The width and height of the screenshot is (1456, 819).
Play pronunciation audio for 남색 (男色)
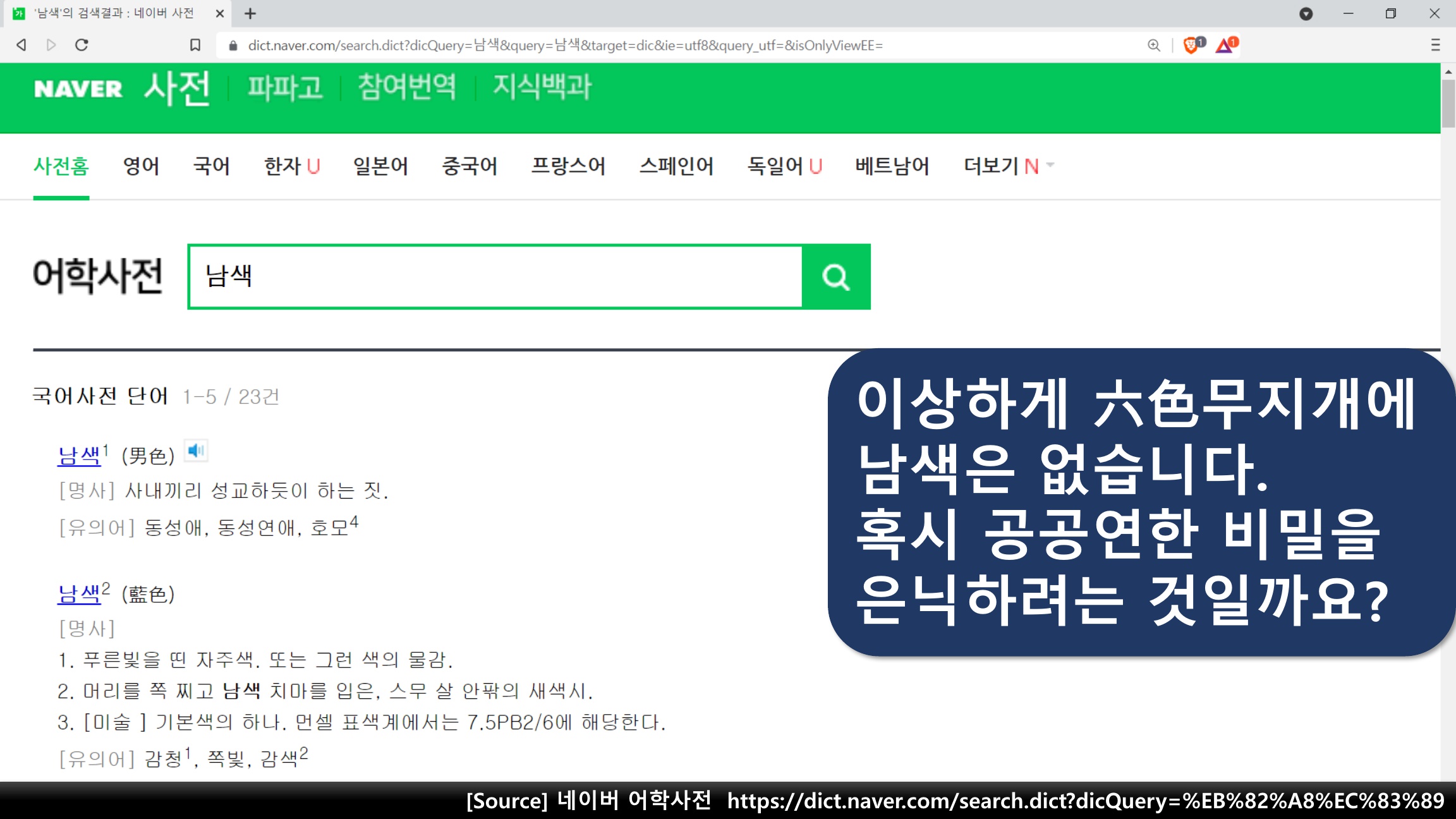tap(196, 451)
